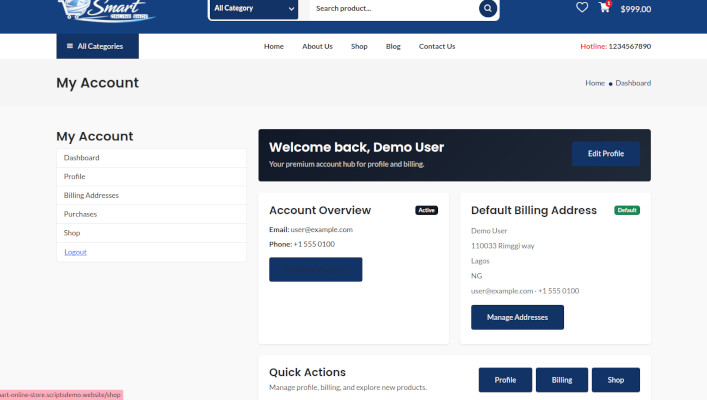The width and height of the screenshot is (707, 400).
Task: Select Profile in My Account sidebar
Action: tap(152, 177)
